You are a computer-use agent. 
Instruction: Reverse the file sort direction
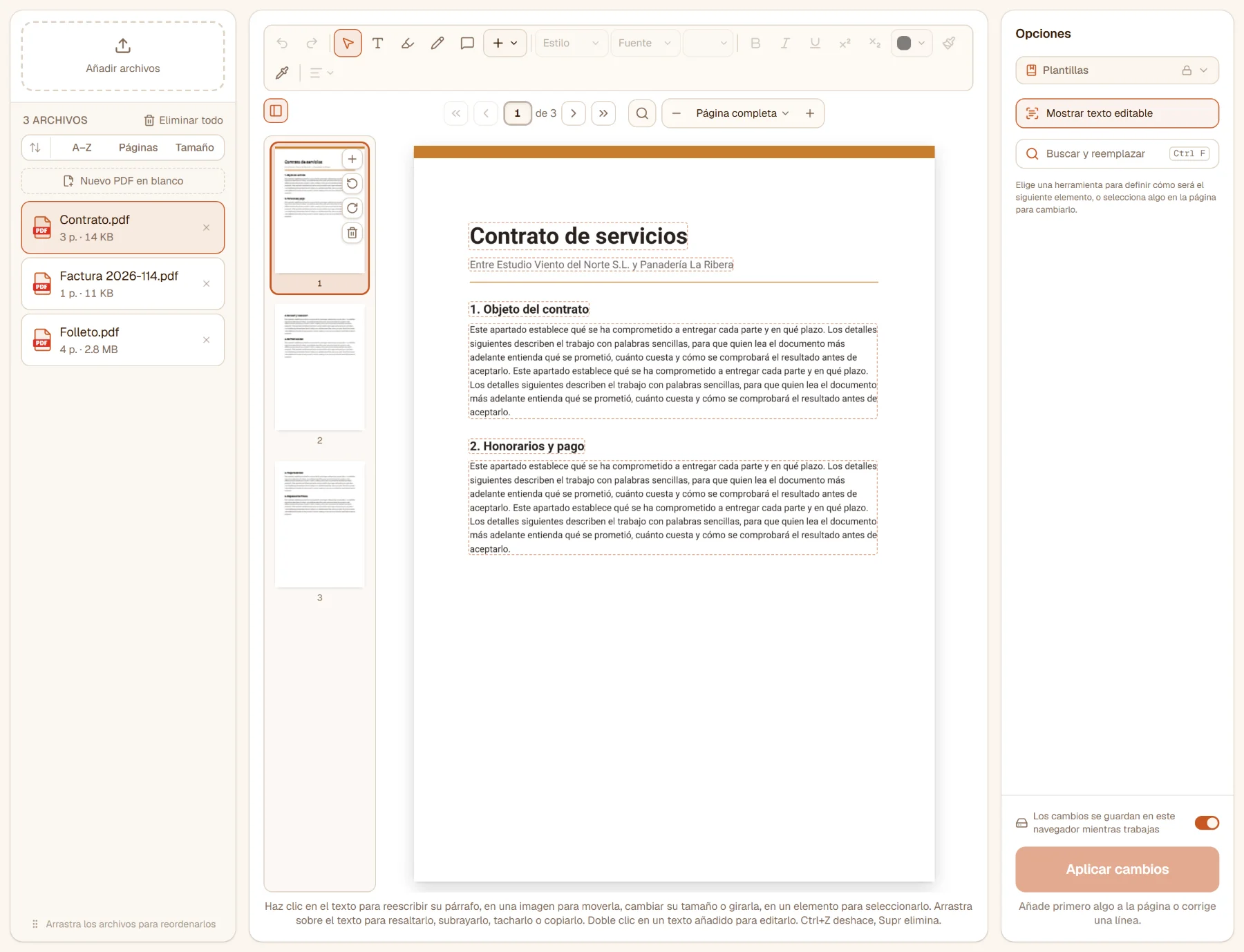(x=35, y=147)
